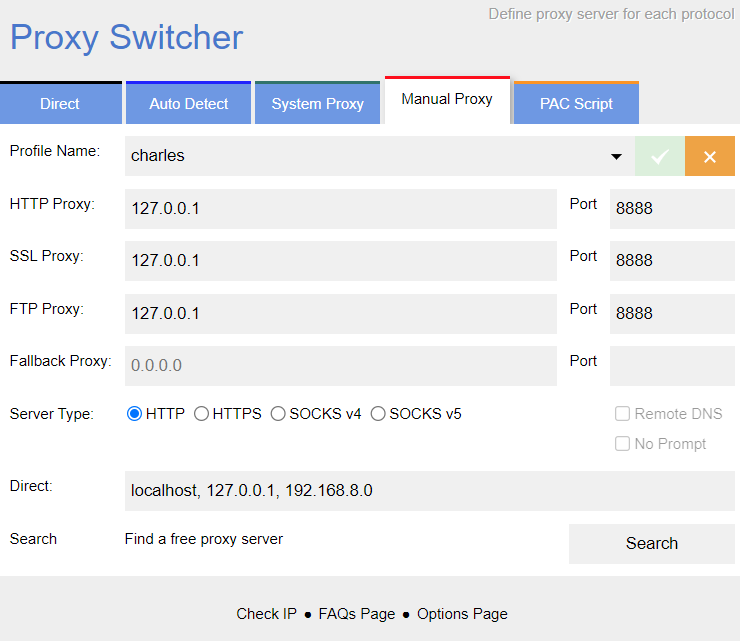Image resolution: width=740 pixels, height=641 pixels.
Task: Open the Profile Name dropdown arrow
Action: 616,157
